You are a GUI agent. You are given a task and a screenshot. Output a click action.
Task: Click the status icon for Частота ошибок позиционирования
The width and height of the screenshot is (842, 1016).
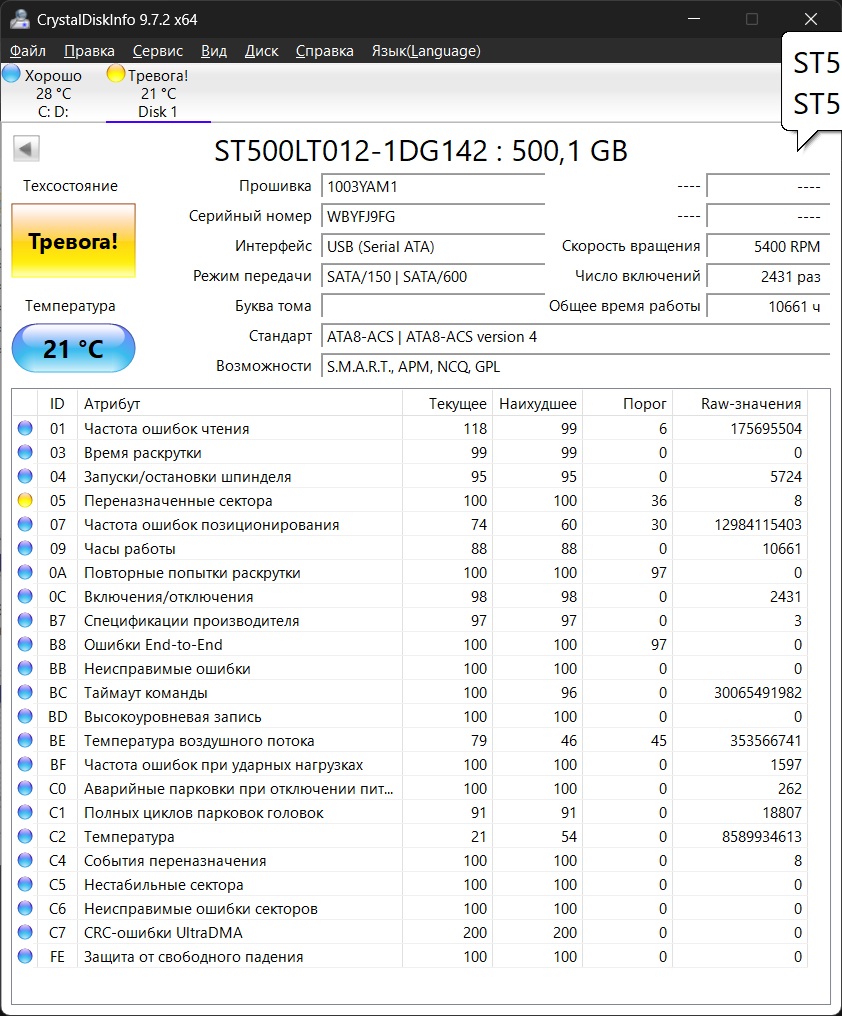pyautogui.click(x=25, y=524)
